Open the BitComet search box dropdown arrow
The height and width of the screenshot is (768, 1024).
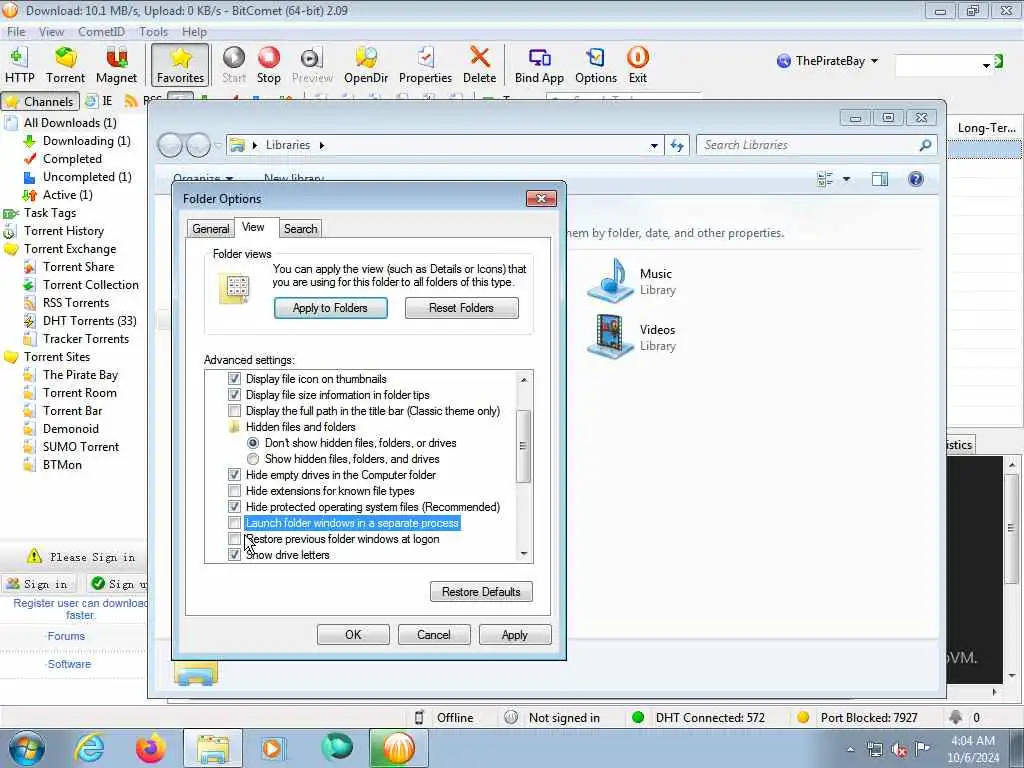tap(986, 65)
